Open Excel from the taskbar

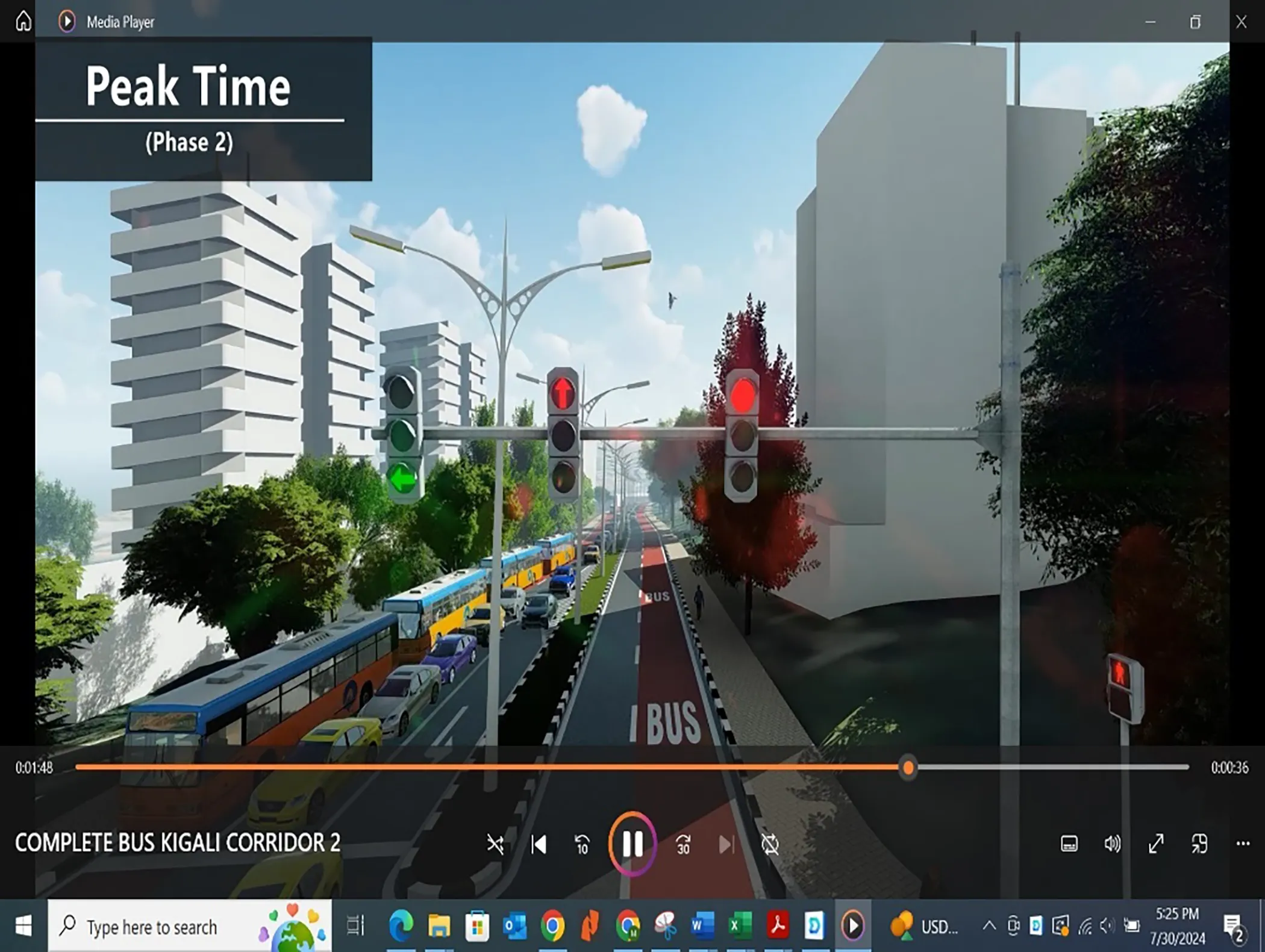[x=740, y=926]
